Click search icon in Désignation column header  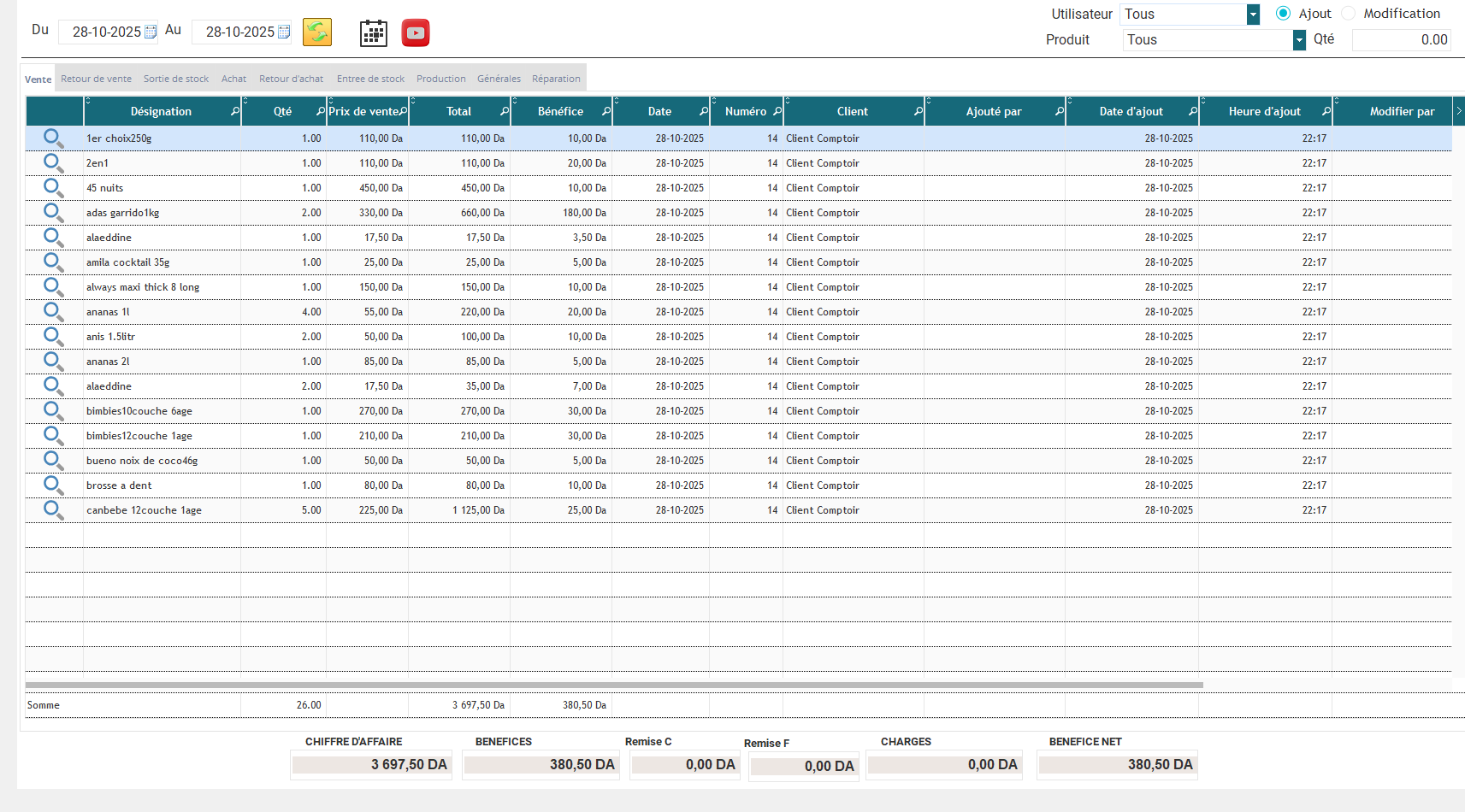coord(235,112)
